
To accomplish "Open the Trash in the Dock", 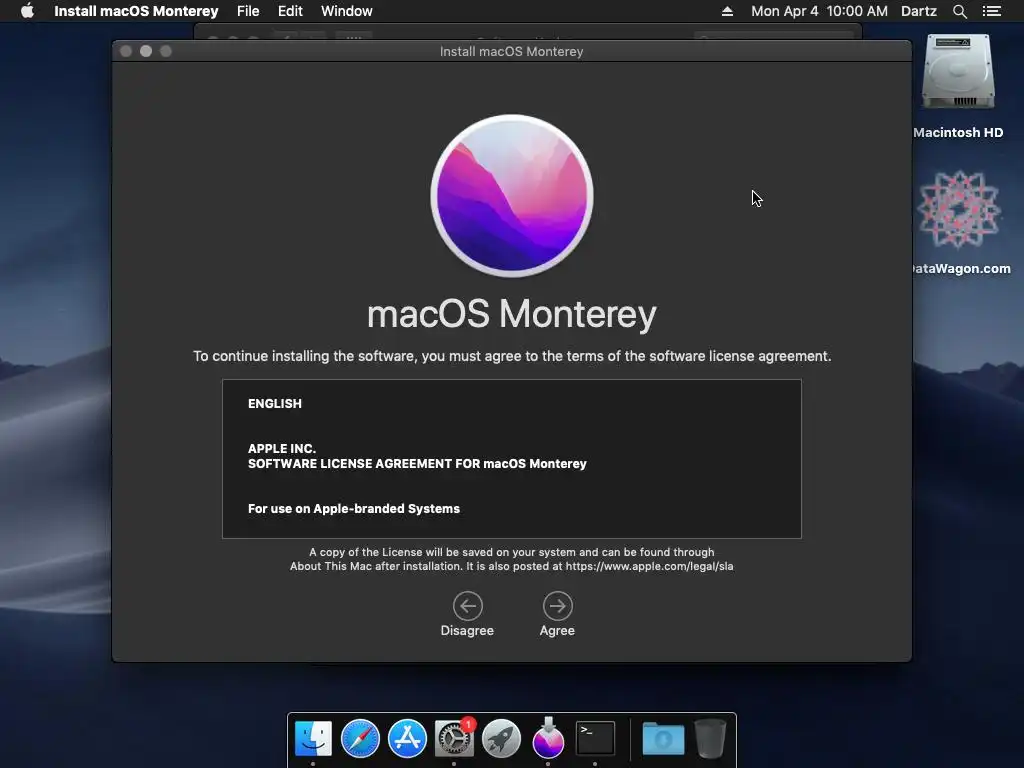I will pos(710,738).
